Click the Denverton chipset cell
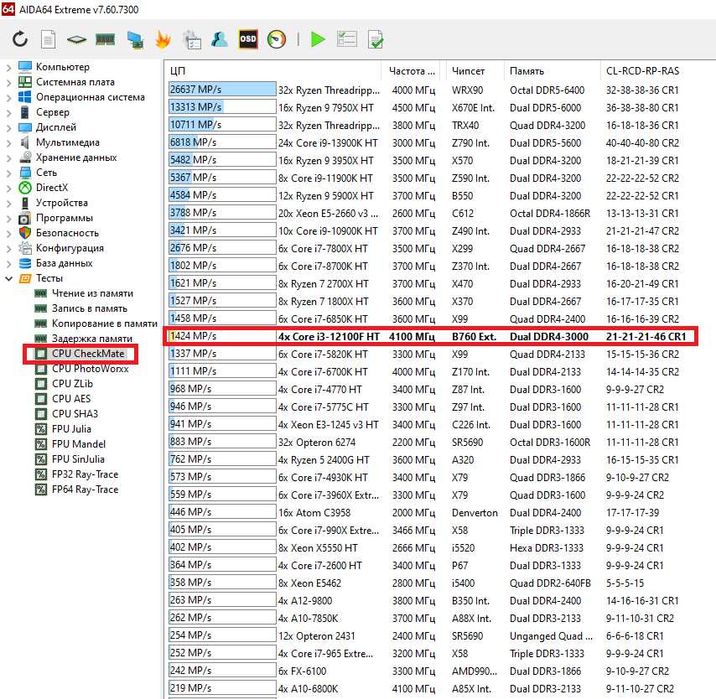Image resolution: width=716 pixels, height=699 pixels. click(474, 513)
